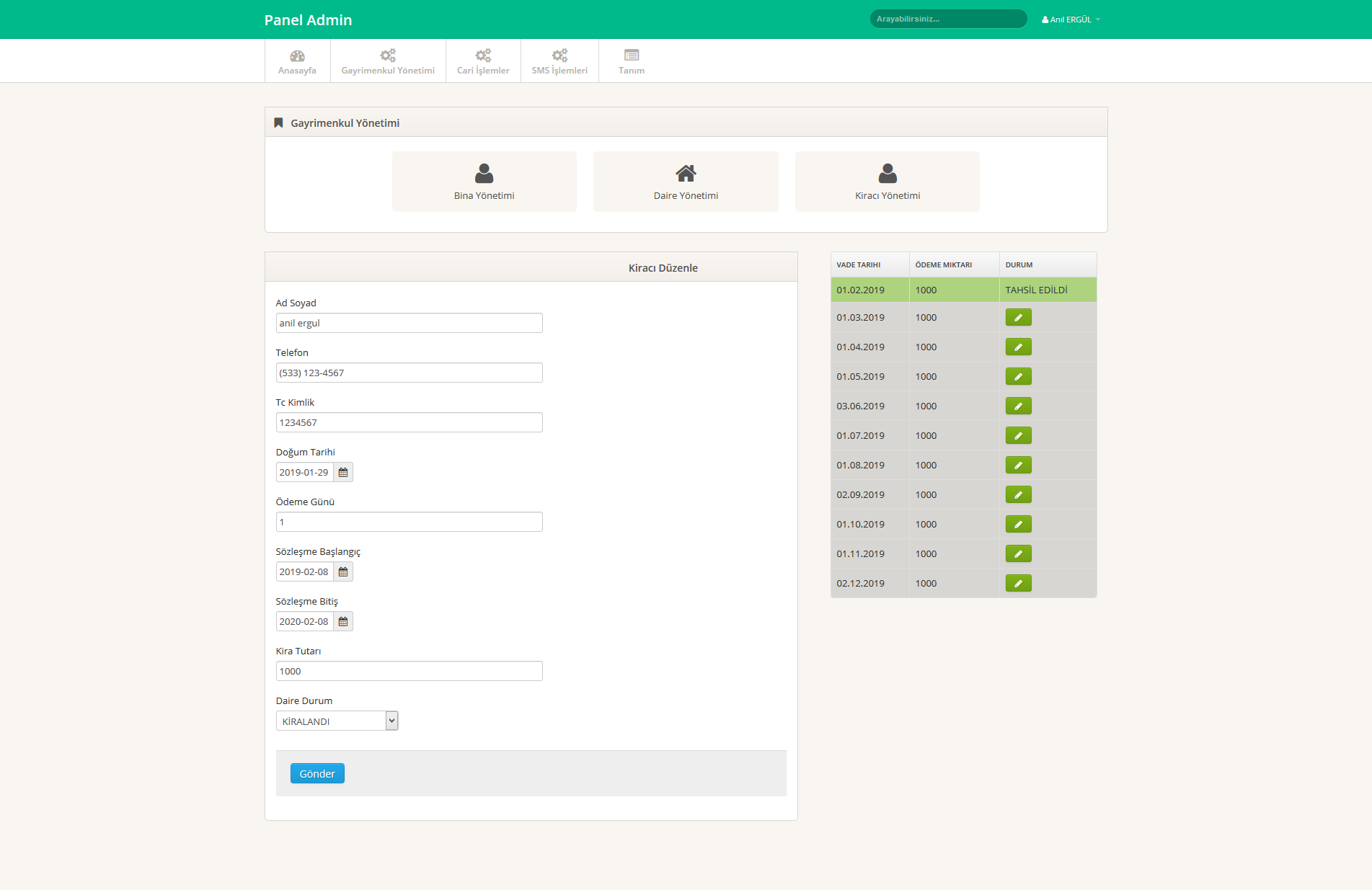Click the Panel Admin brand link
Viewport: 1372px width, 890px height.
click(308, 20)
